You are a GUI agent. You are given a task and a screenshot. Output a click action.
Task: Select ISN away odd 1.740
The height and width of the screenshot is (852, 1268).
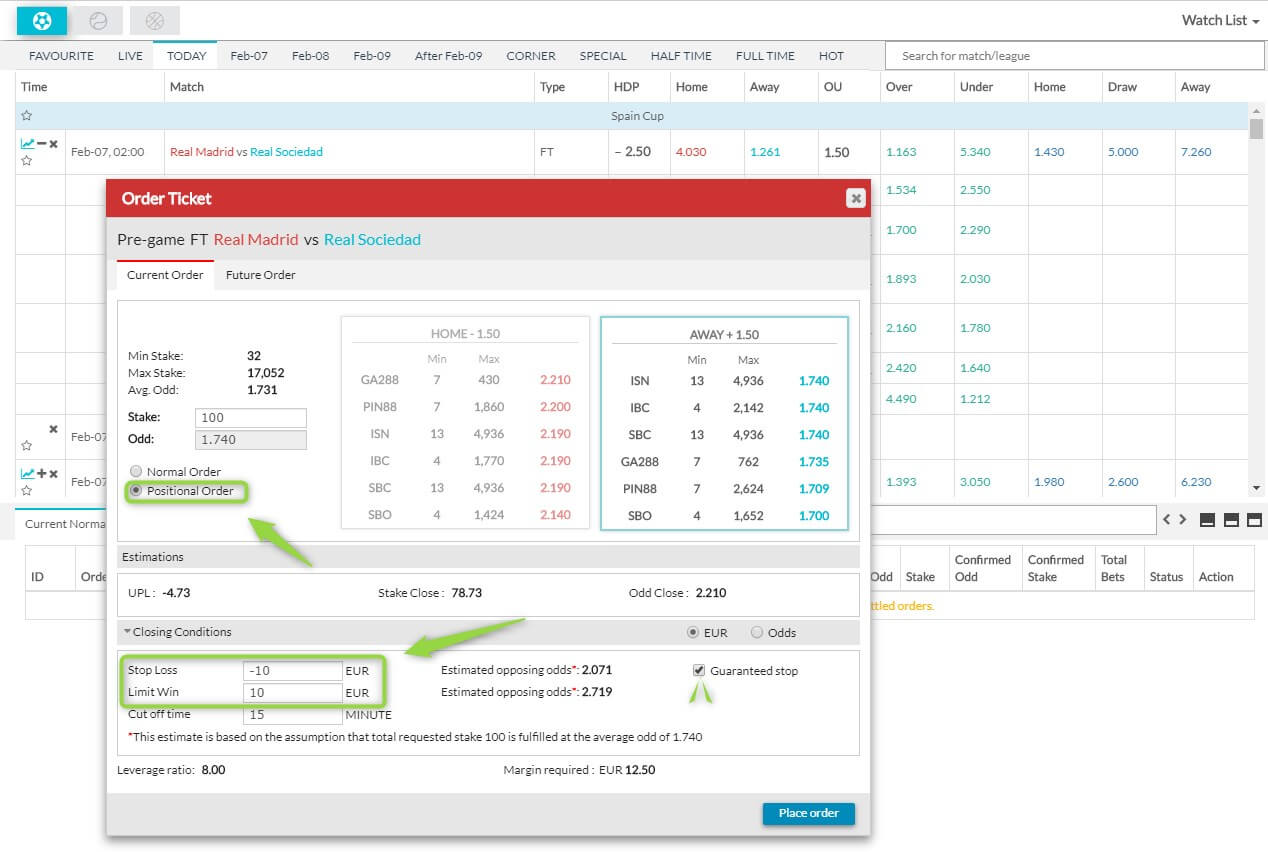tap(814, 381)
